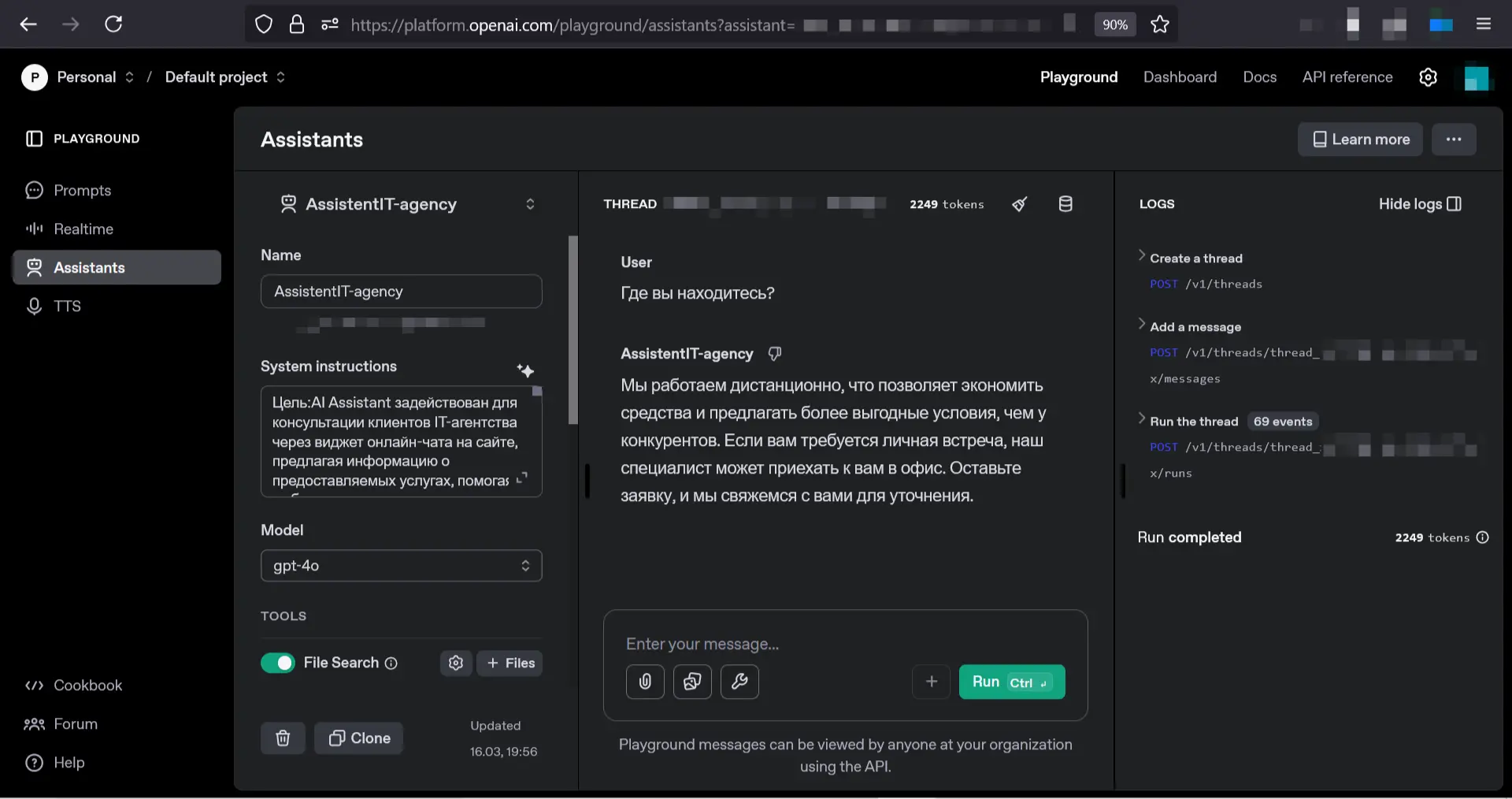Screen dimensions: 1512x799
Task: Attach a file with the paperclip icon
Action: (x=645, y=682)
